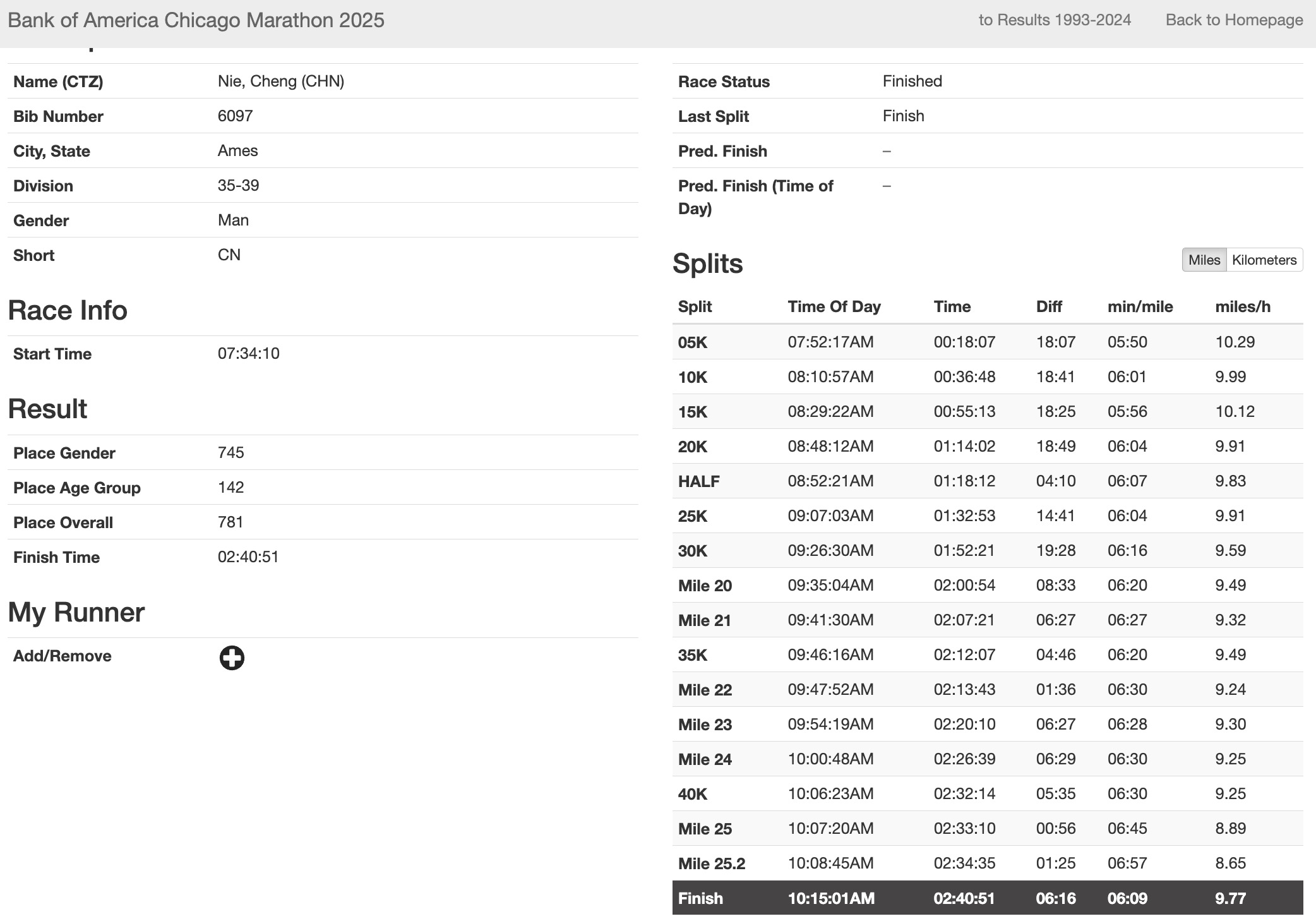Click the Finish Time value 02:40:51

click(x=248, y=557)
